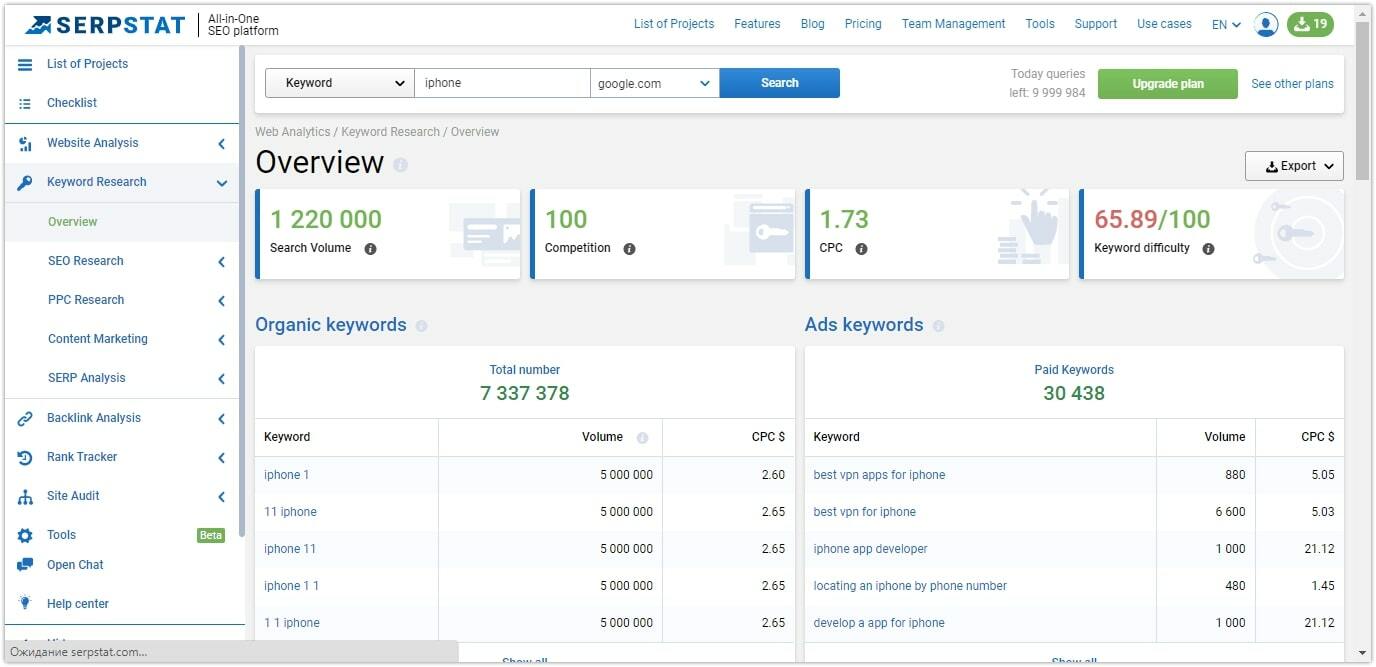The image size is (1376, 667).
Task: Open List of Projects in top navigation
Action: pos(674,24)
